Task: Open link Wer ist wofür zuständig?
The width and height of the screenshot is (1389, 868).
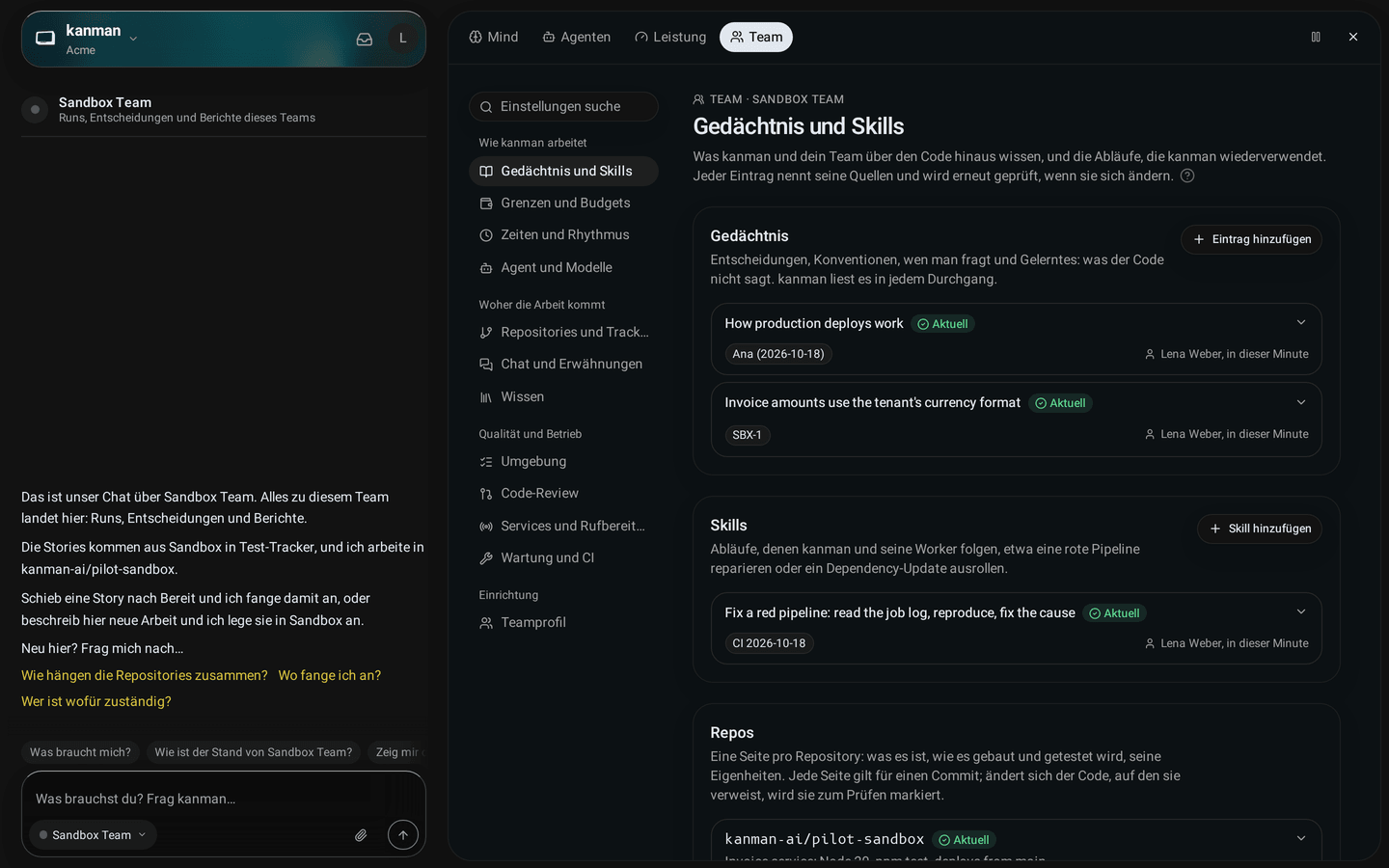Action: point(96,701)
